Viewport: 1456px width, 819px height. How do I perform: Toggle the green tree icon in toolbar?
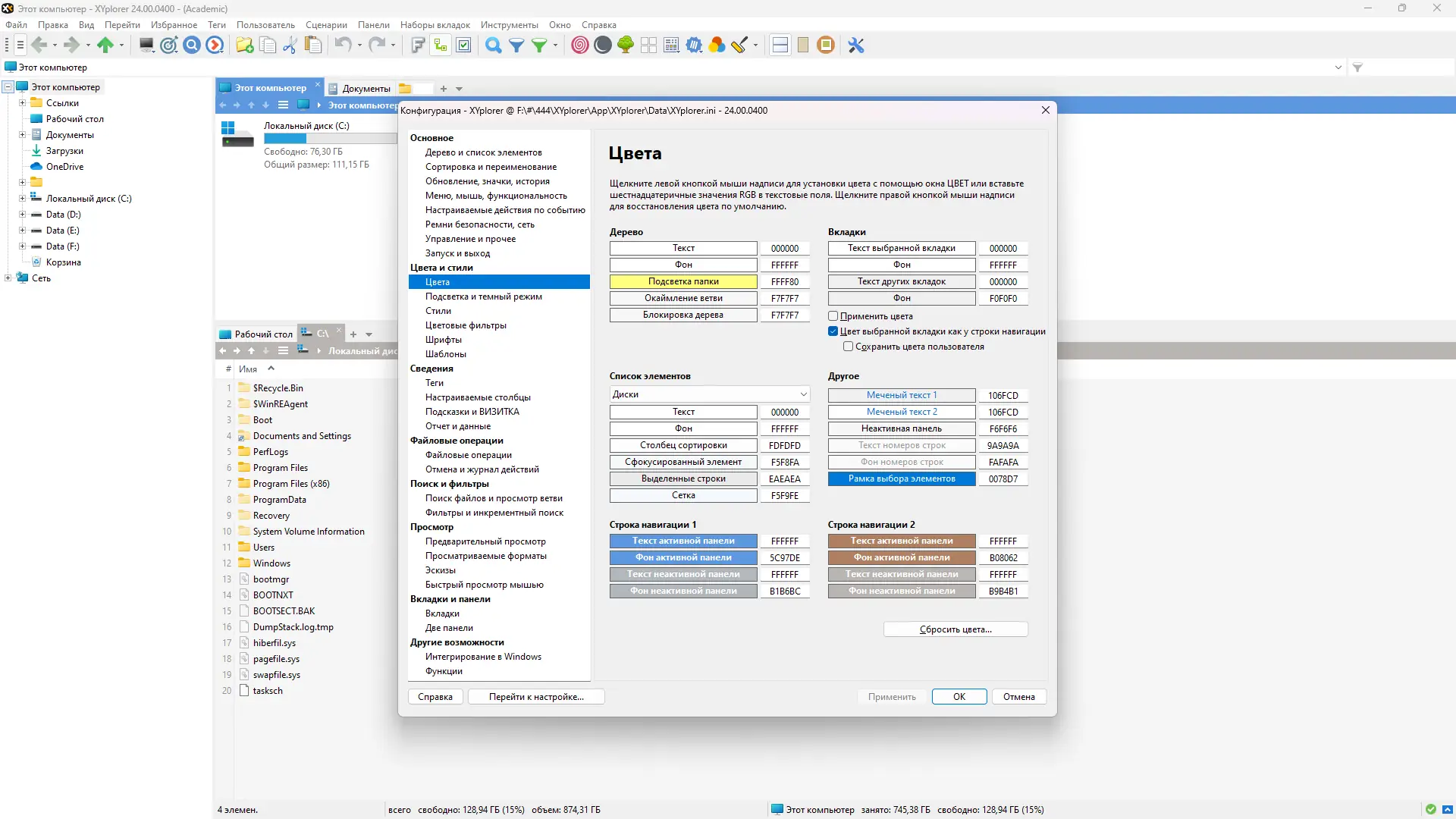click(626, 45)
